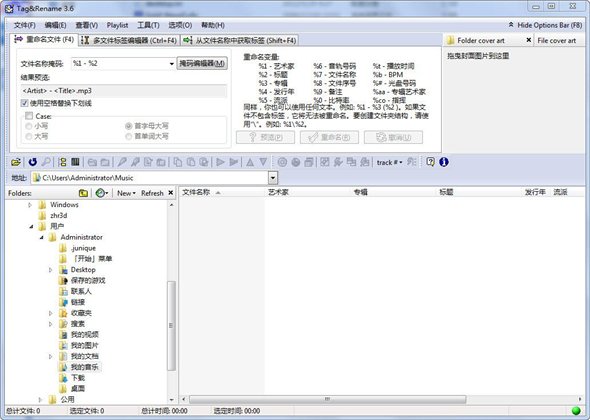Click the help question mark toolbar icon
The height and width of the screenshot is (420, 590).
click(430, 162)
